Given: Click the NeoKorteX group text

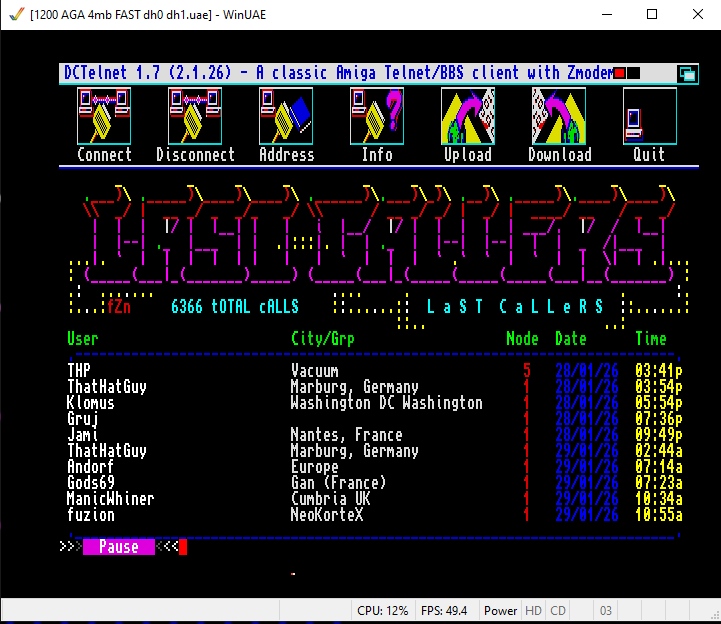Looking at the screenshot, I should click(327, 515).
